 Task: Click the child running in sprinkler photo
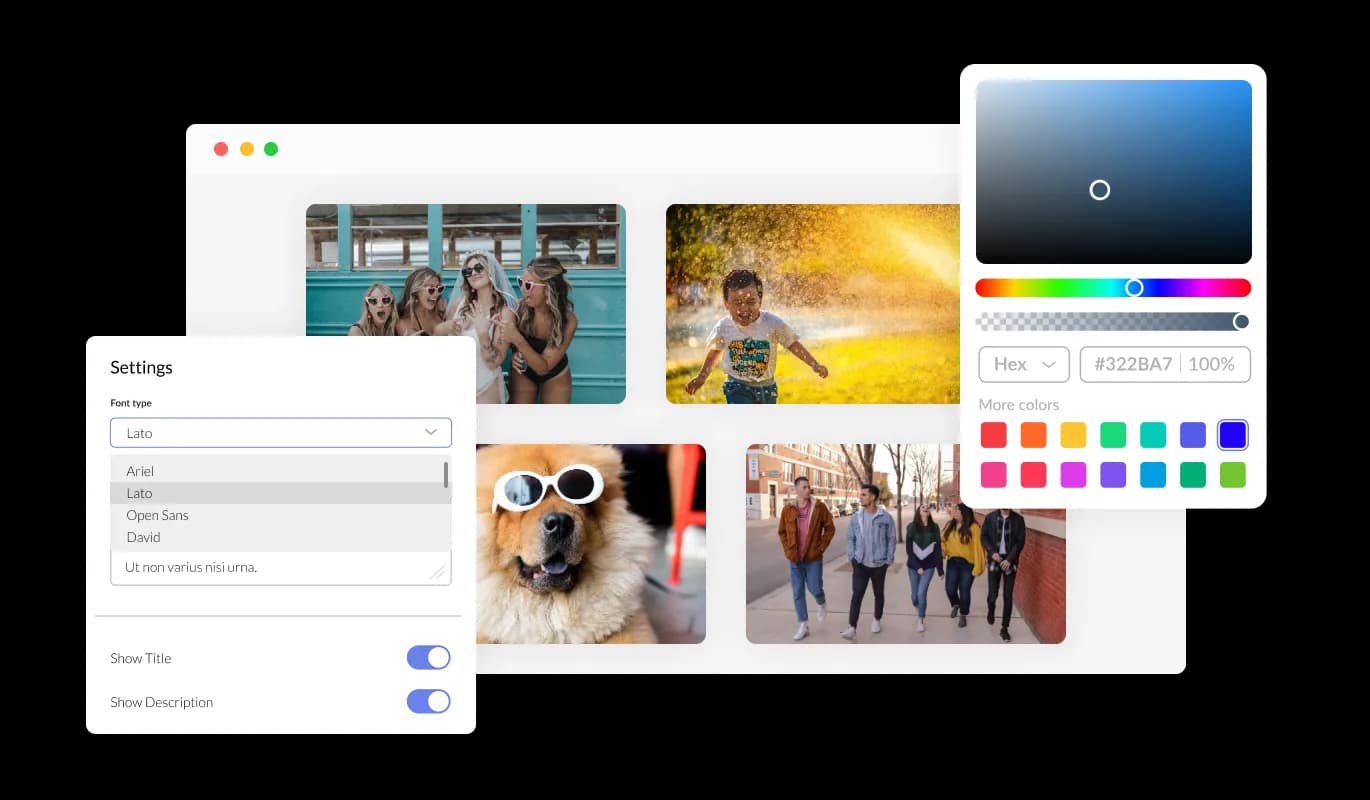(810, 304)
